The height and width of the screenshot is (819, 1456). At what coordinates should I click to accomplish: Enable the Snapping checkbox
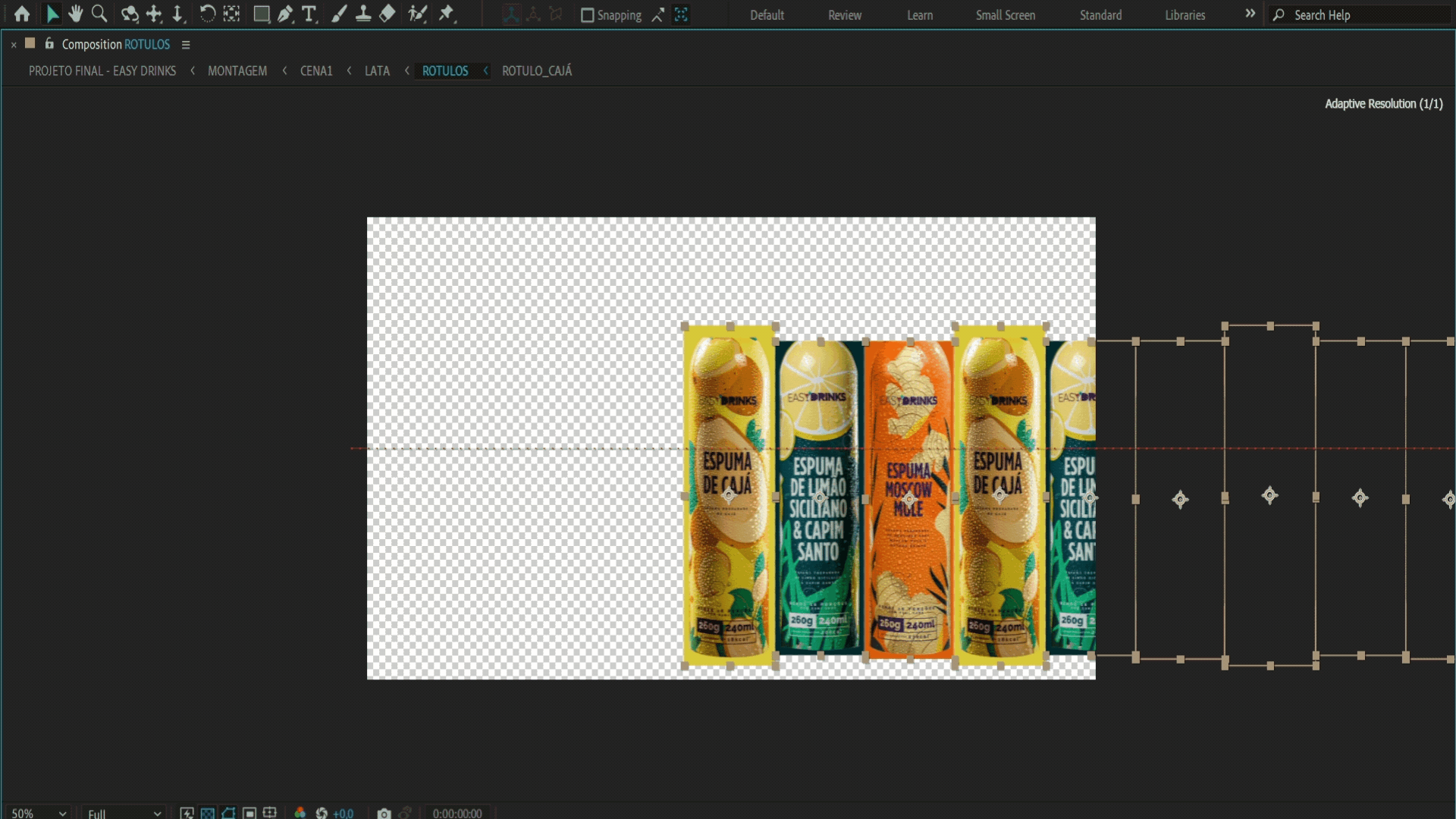pos(587,15)
